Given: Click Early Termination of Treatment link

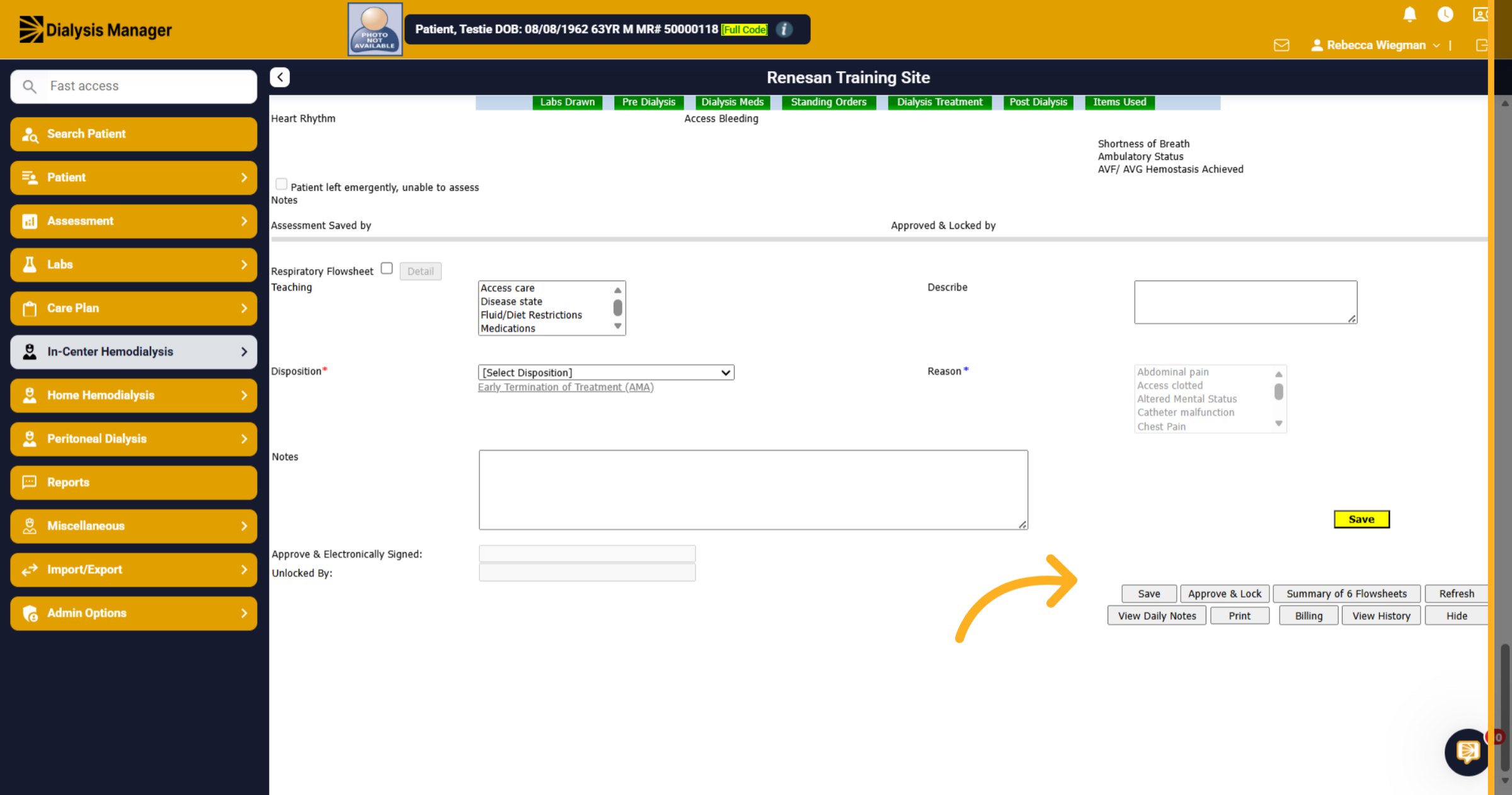Looking at the screenshot, I should pyautogui.click(x=566, y=387).
